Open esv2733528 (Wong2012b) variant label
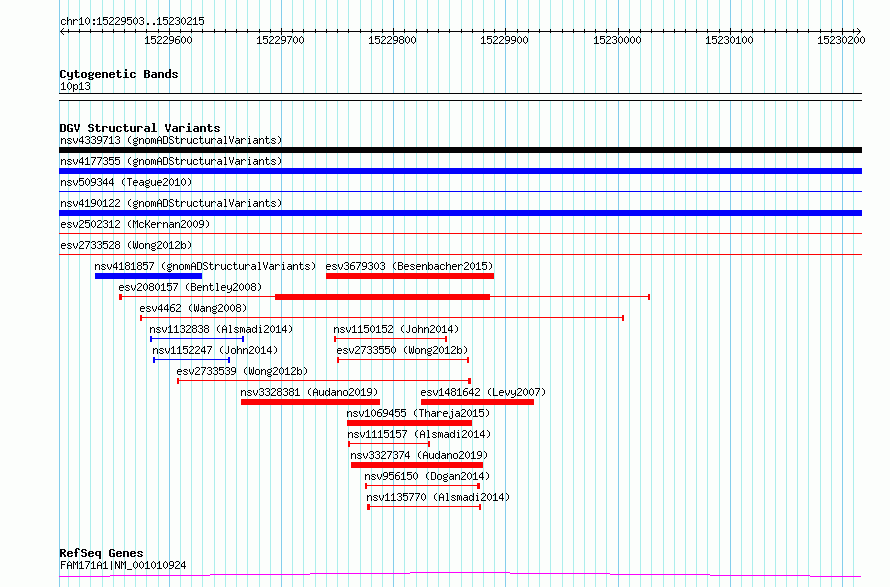890x587 pixels. (126, 245)
